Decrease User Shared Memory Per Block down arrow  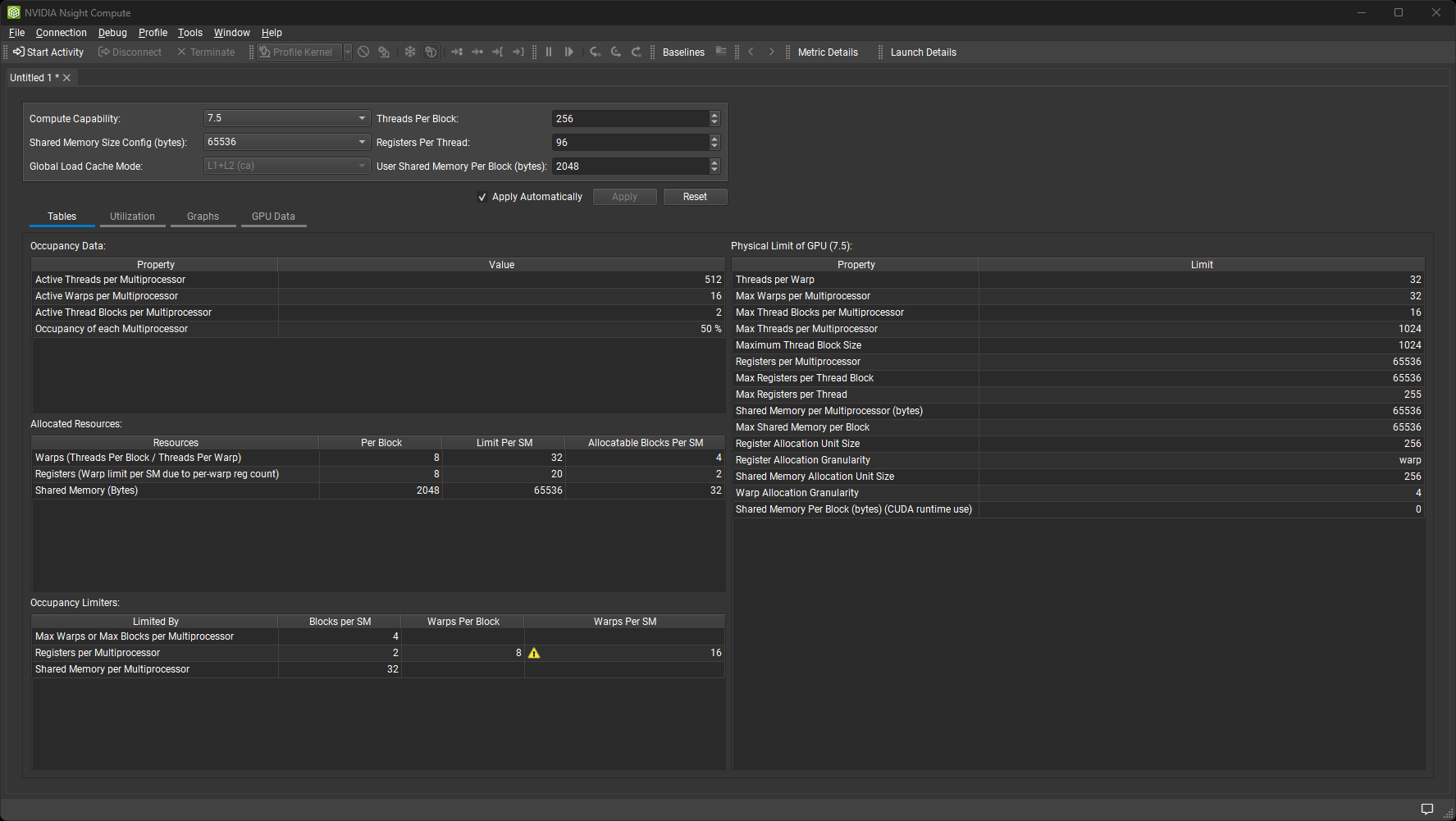coord(714,170)
